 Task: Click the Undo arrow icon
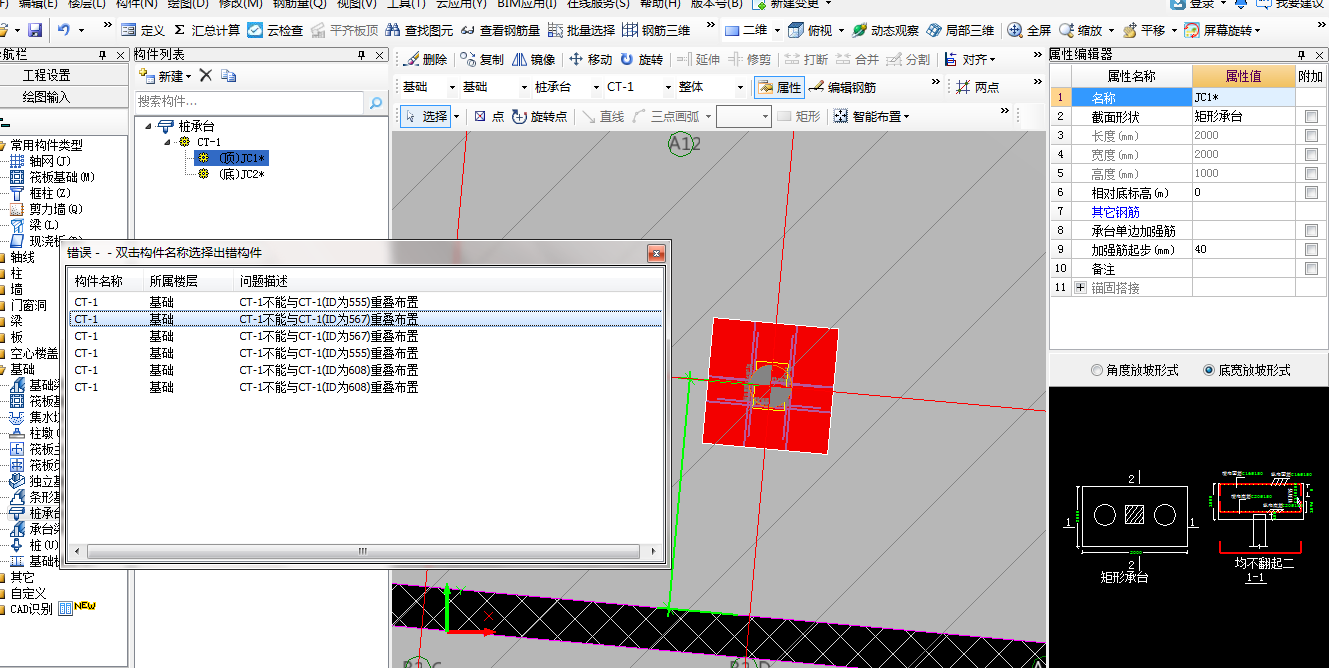click(x=64, y=31)
